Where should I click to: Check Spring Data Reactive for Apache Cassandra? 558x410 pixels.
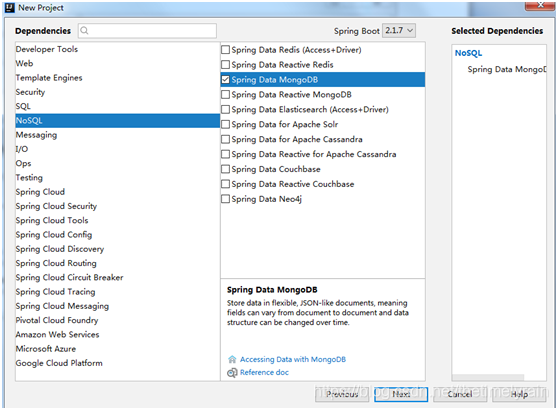click(225, 154)
